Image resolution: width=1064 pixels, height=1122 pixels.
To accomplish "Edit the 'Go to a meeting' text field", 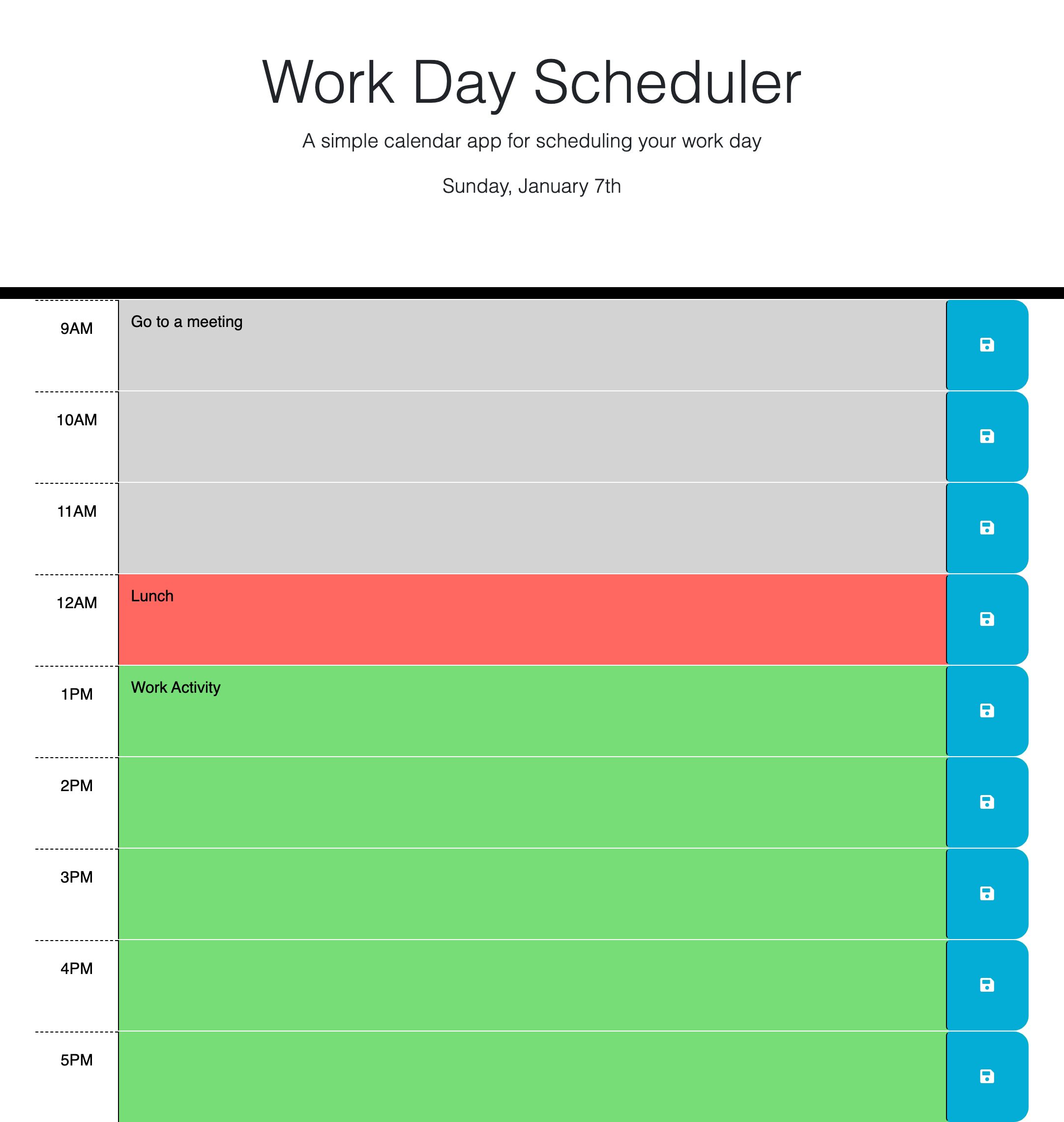I will click(532, 345).
